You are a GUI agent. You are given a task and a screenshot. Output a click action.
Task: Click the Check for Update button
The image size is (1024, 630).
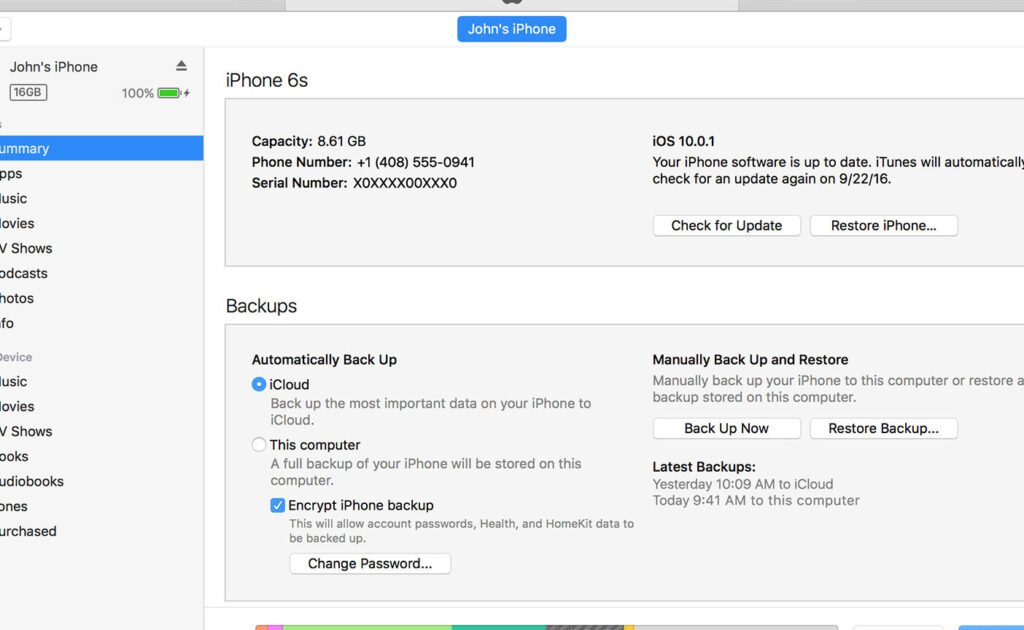click(726, 225)
